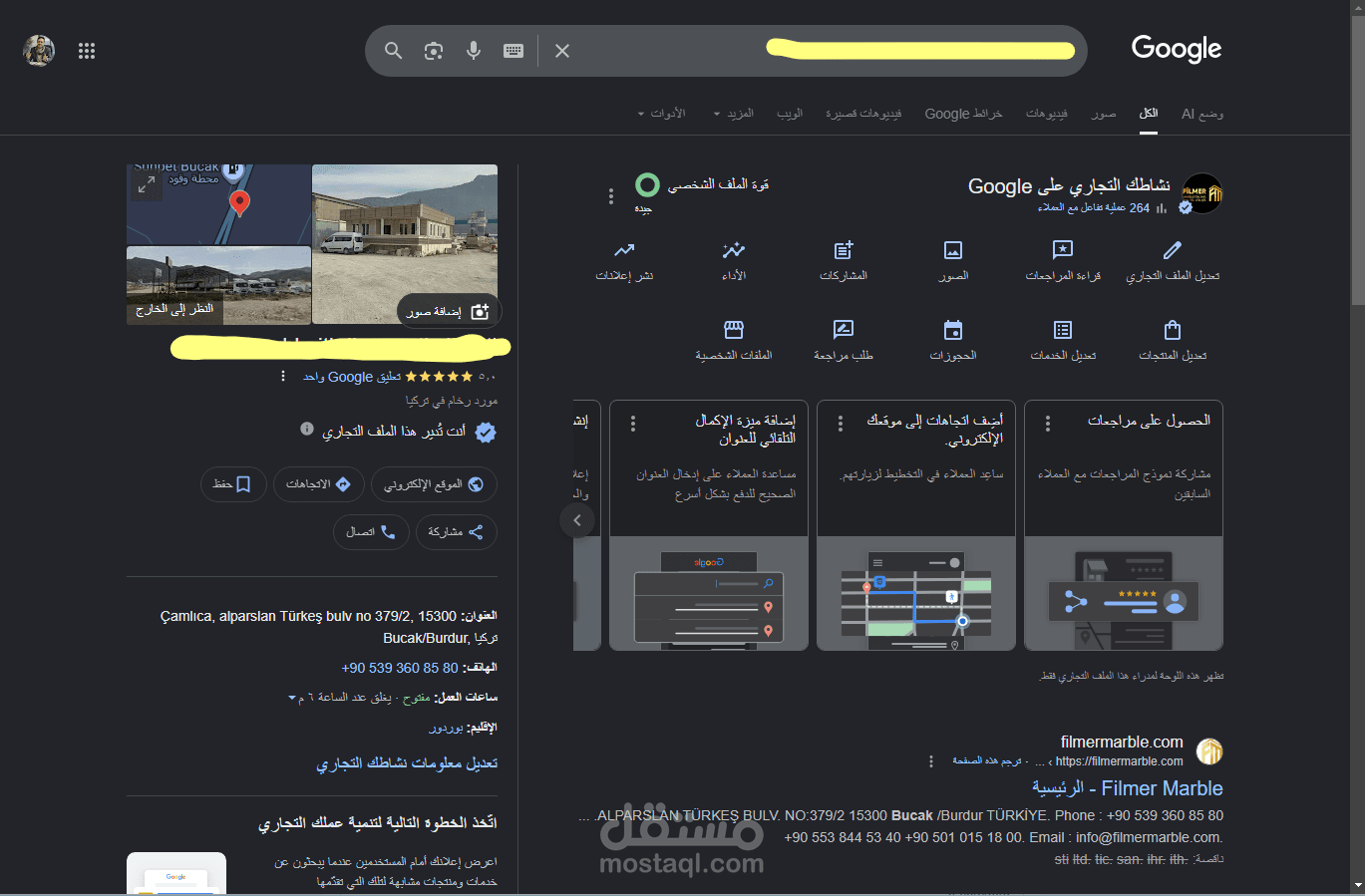The height and width of the screenshot is (896, 1365).
Task: Click the الاتجاهات directions button
Action: [319, 484]
